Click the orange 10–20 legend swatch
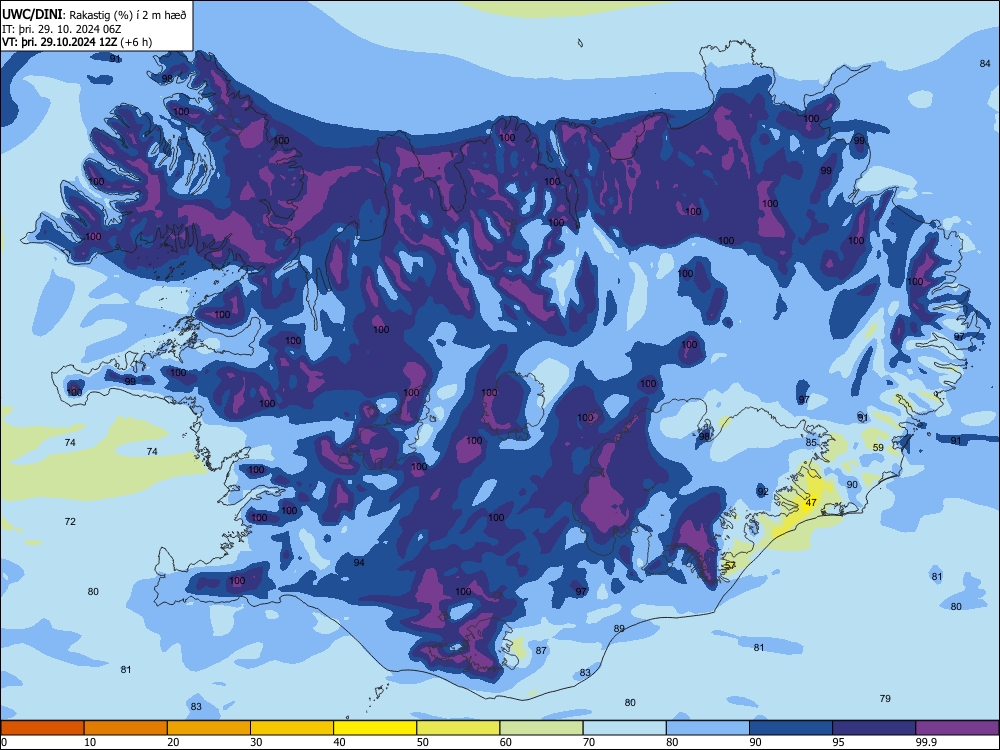 tap(126, 728)
